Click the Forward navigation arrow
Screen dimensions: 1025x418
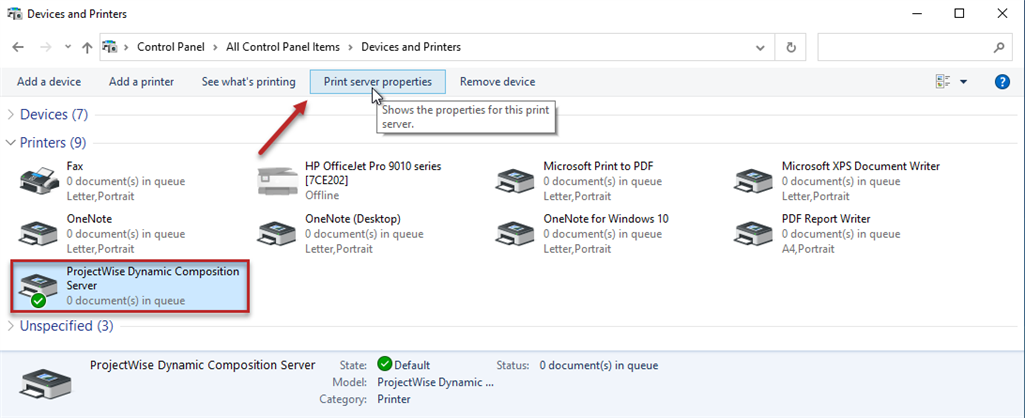(x=45, y=47)
